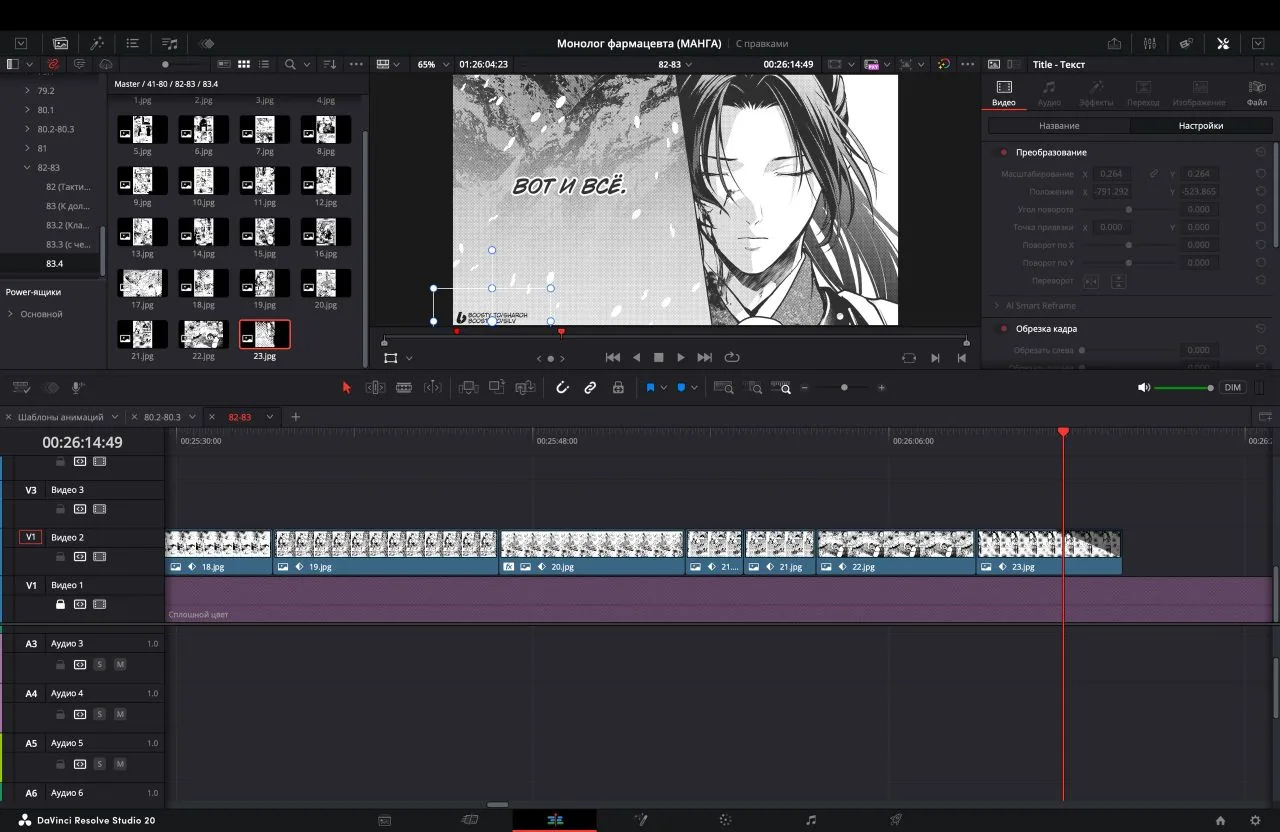Click the Overwrite Clip icon
1280x832 pixels.
coord(497,387)
